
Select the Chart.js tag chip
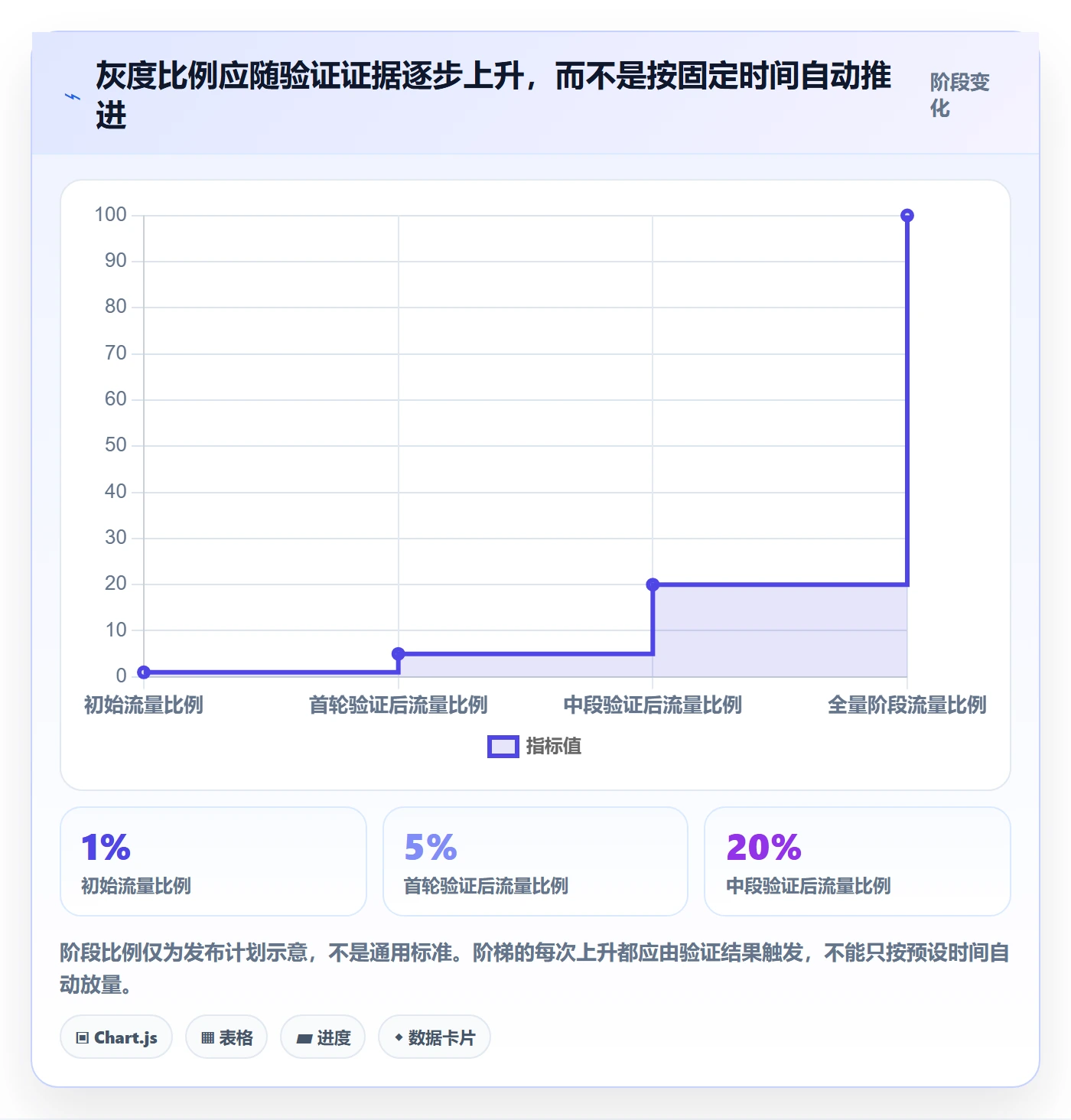(x=116, y=1037)
